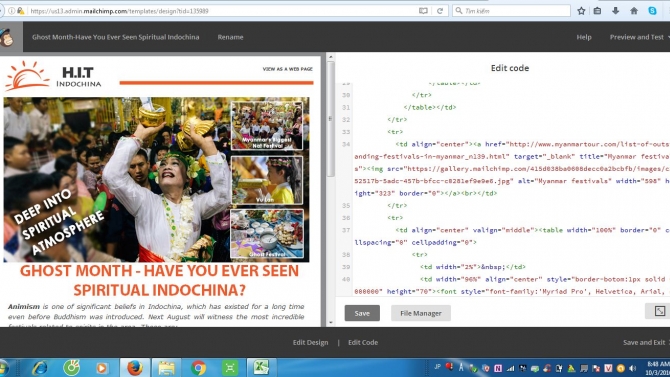
Task: Click the Skype toolbar icon
Action: [x=652, y=11]
